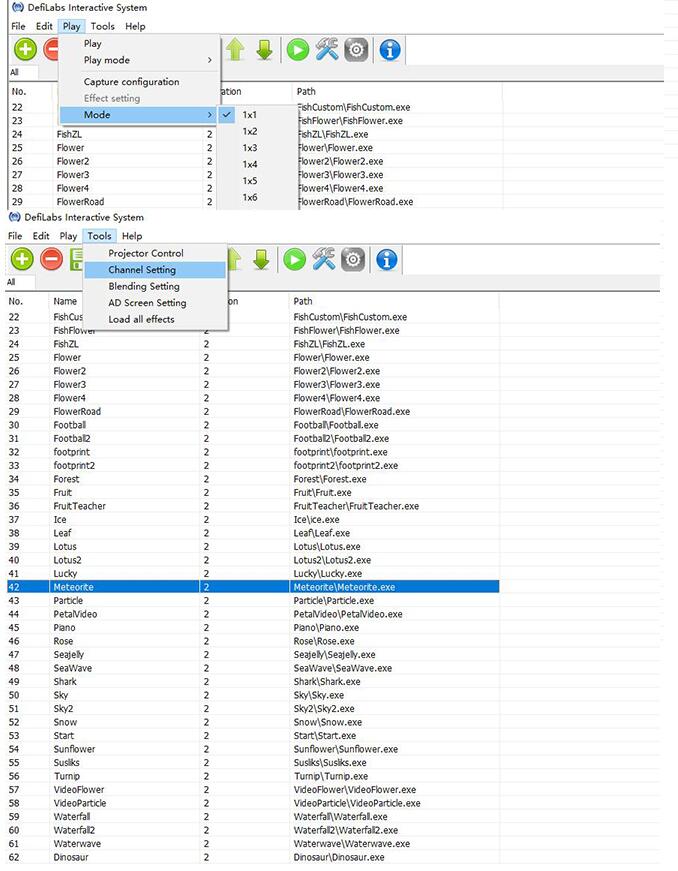Select the checked 1x1 mode option

249,115
